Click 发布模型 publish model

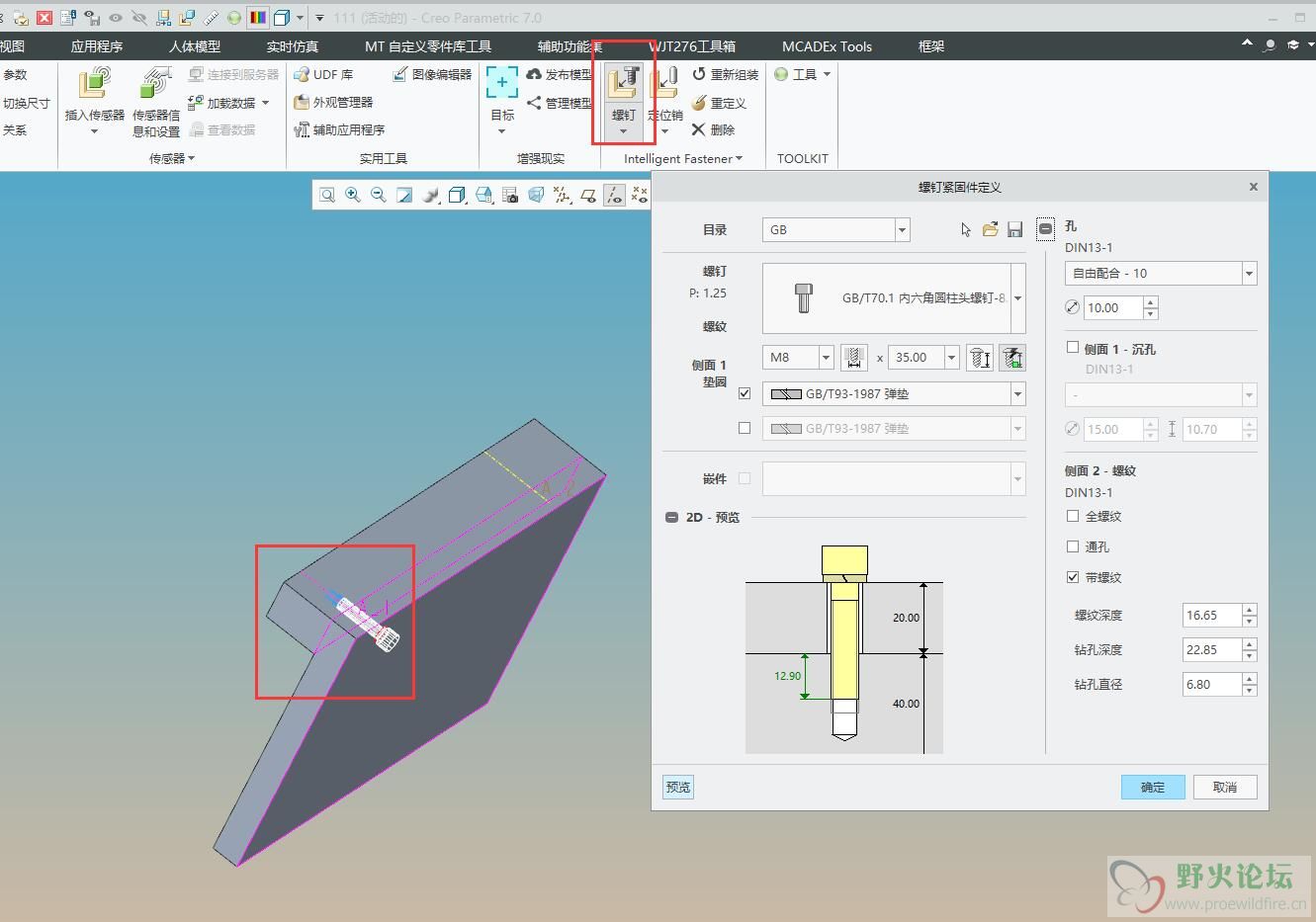pos(560,74)
